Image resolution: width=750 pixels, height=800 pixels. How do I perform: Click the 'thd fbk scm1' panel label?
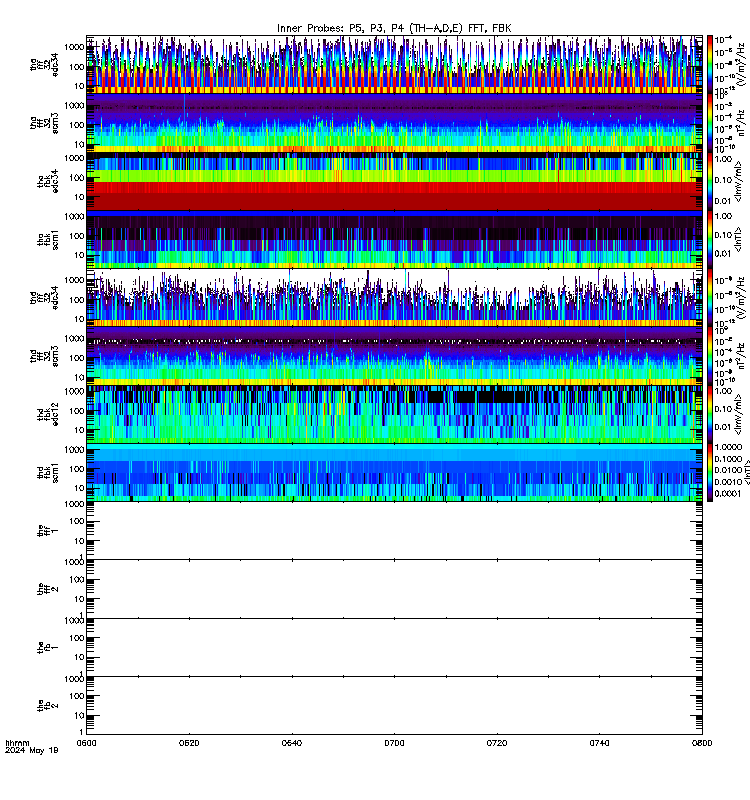pos(48,472)
